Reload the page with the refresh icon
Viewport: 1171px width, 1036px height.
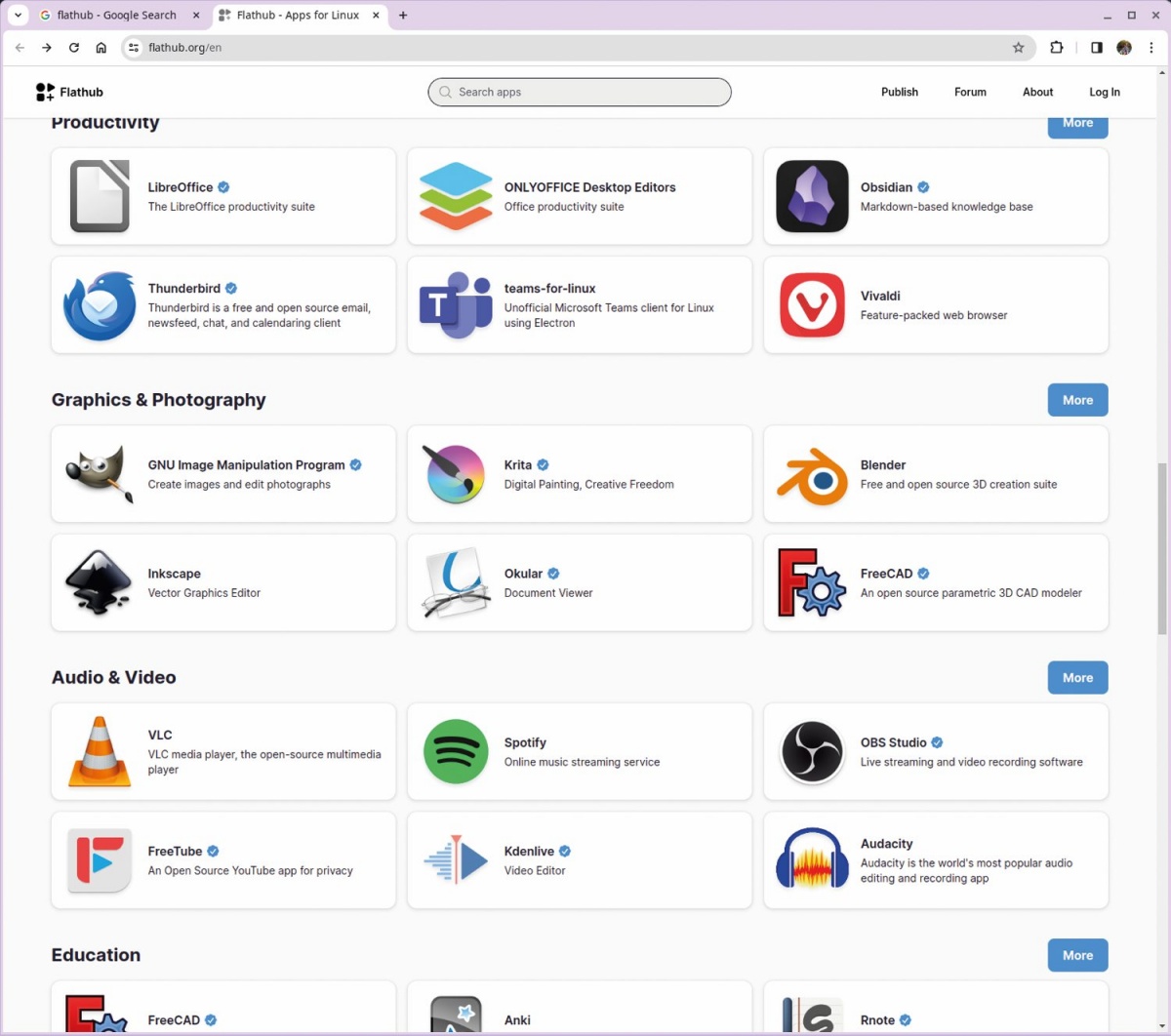coord(73,47)
